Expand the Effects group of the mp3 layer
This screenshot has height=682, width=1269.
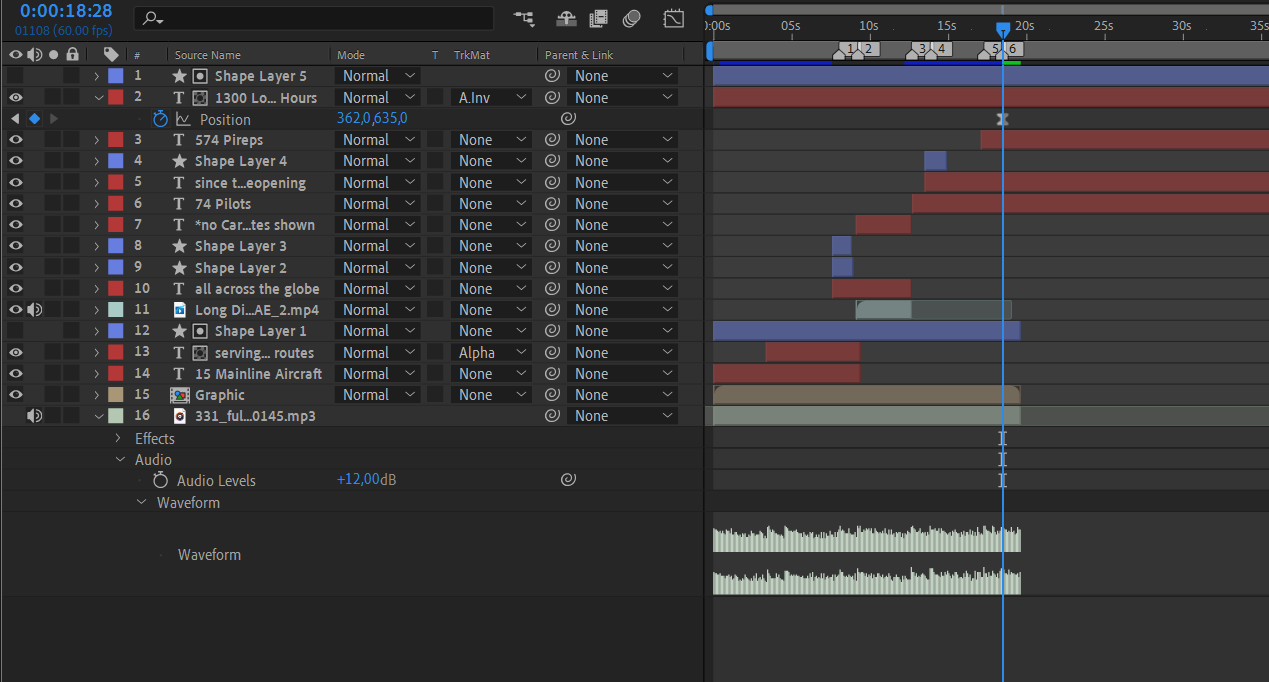(118, 438)
